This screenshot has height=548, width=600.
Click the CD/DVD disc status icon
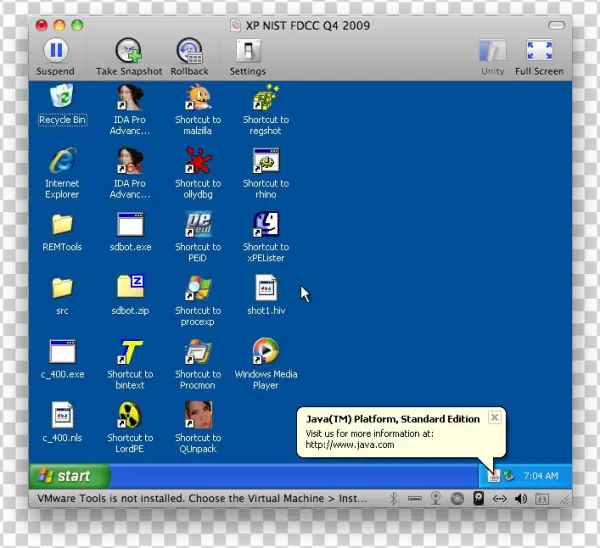point(457,499)
